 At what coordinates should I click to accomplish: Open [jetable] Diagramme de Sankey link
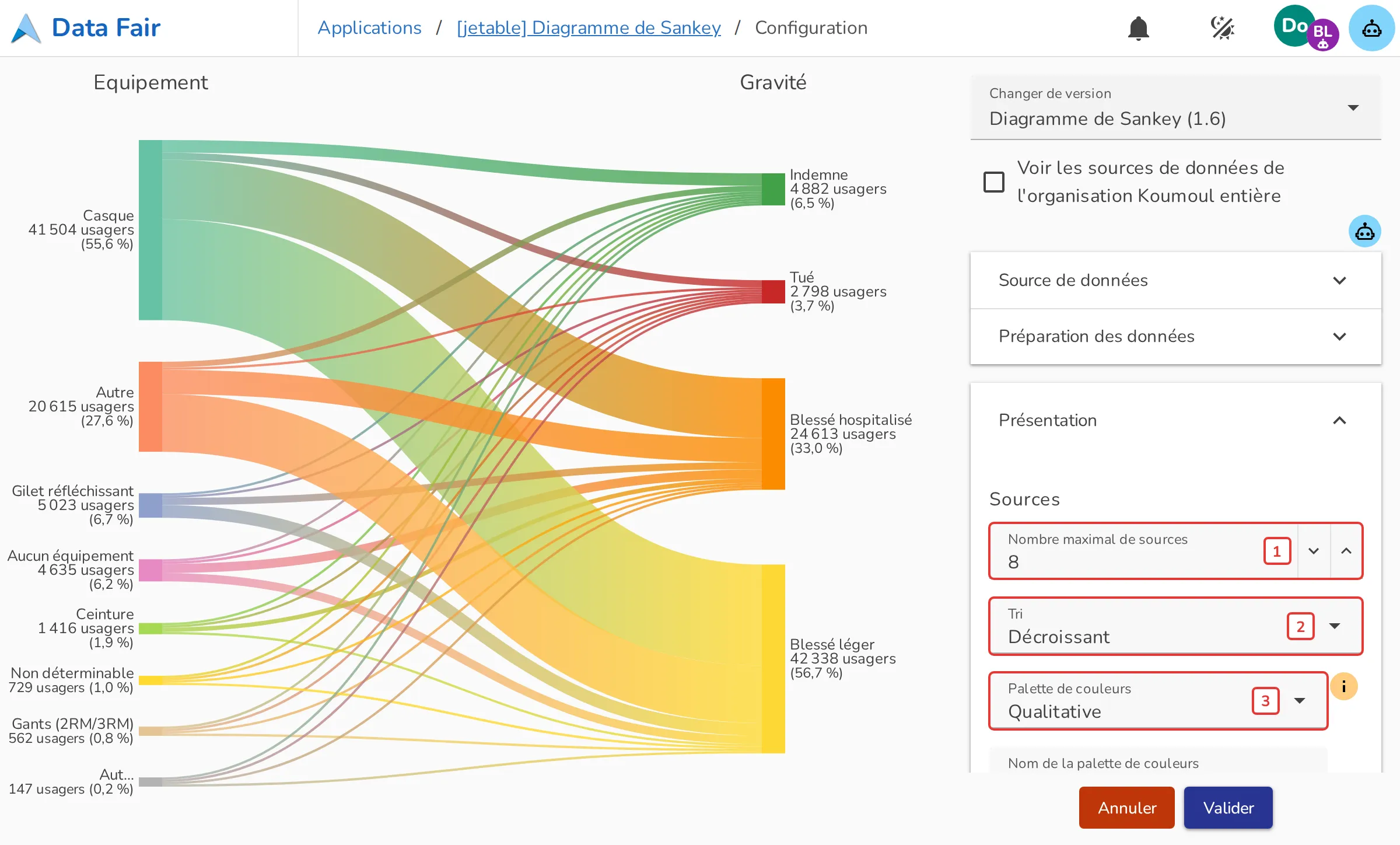[x=589, y=28]
